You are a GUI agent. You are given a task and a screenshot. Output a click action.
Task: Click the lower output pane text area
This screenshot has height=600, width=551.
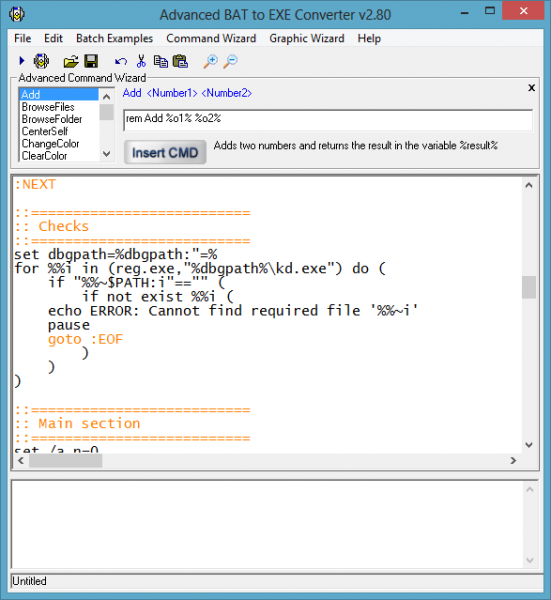[267, 524]
